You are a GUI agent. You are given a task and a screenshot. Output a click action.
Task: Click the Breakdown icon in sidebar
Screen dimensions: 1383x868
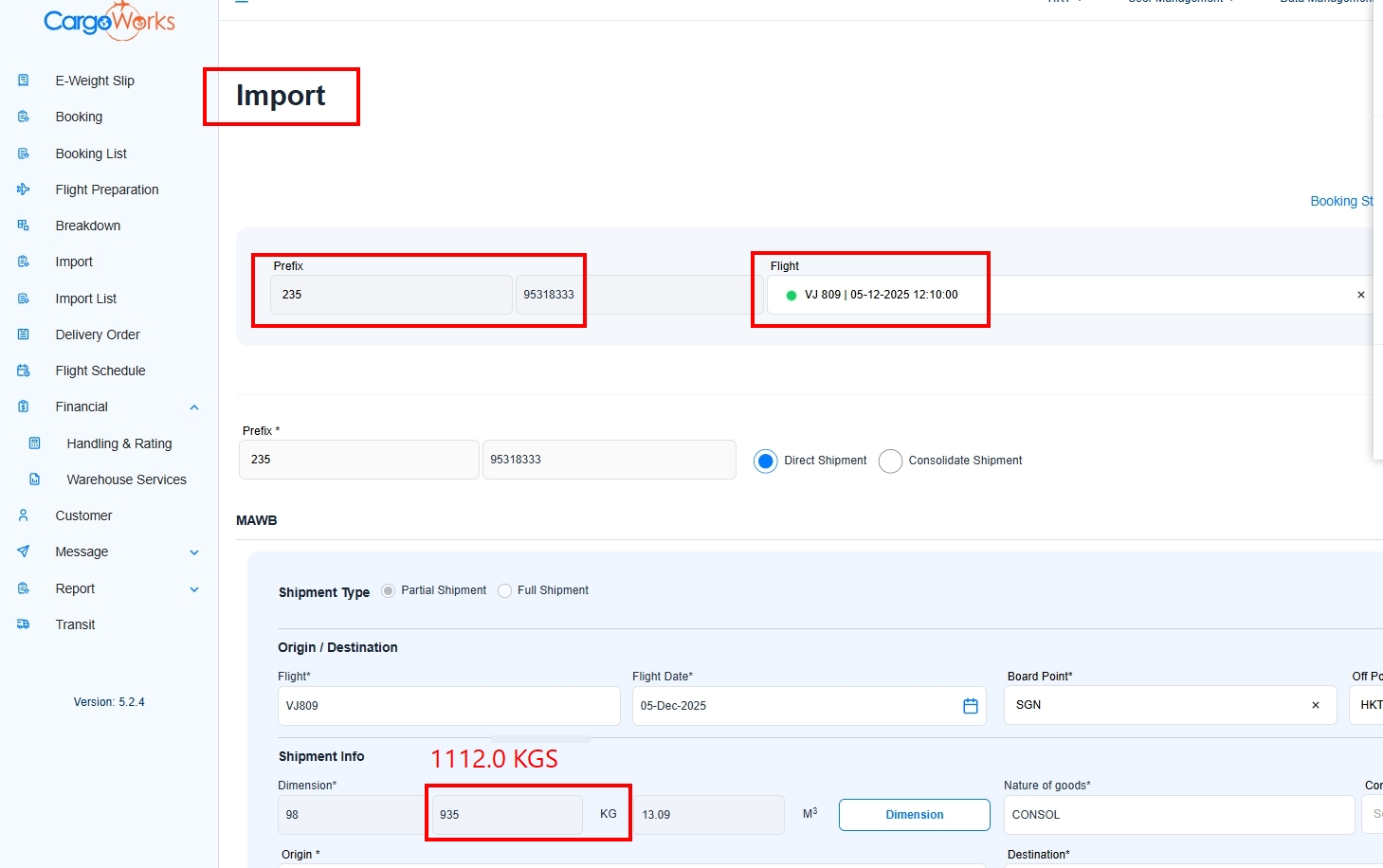pos(24,226)
